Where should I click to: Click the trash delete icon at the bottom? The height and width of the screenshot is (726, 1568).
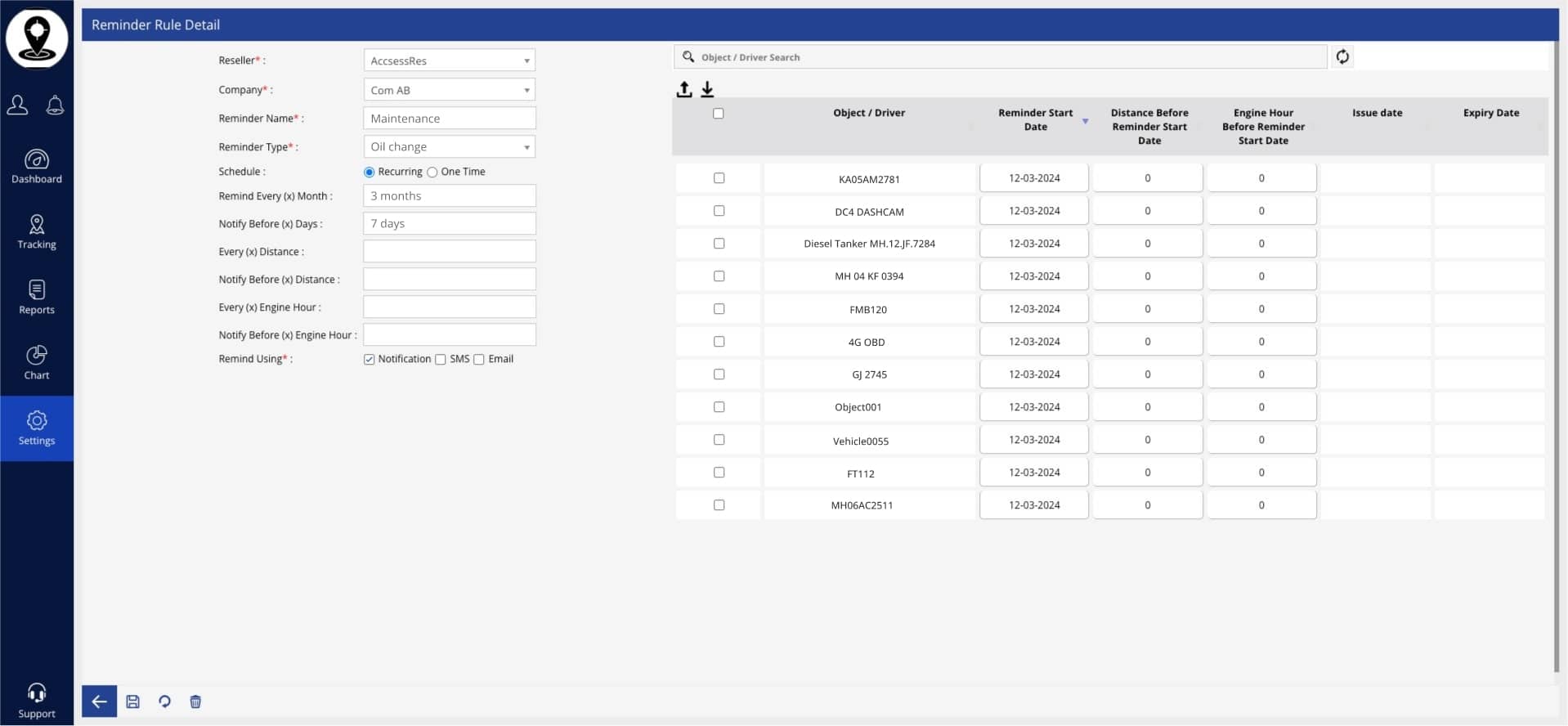coord(195,701)
